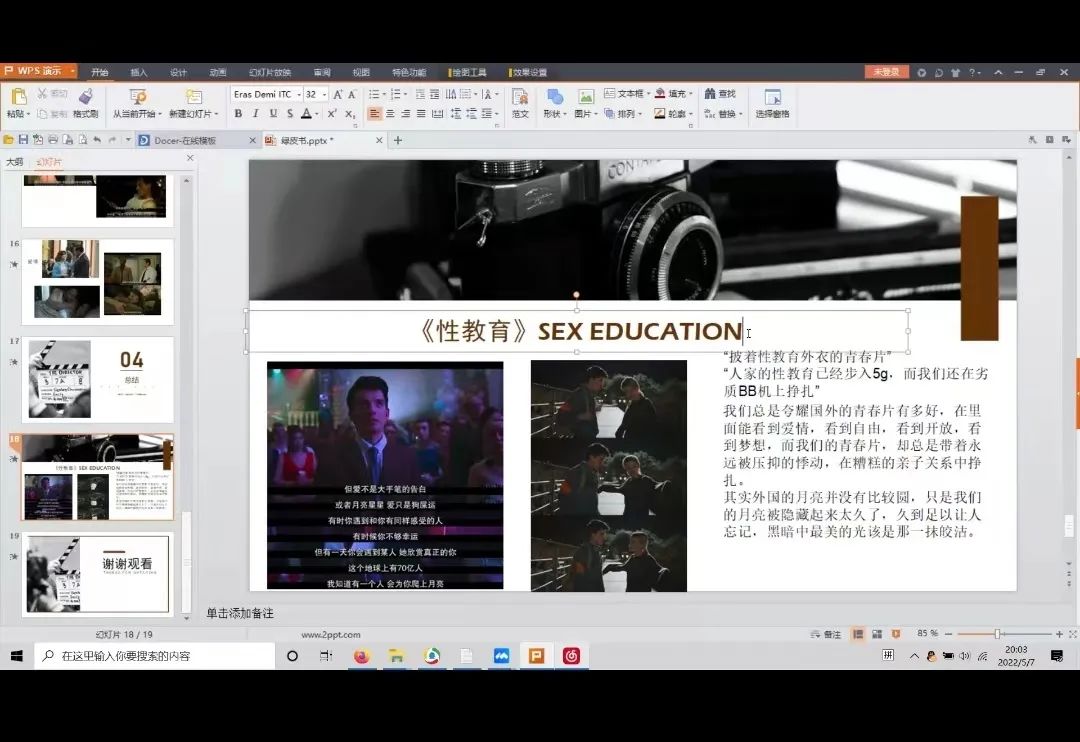This screenshot has width=1080, height=742.
Task: Select slide 17 thumbnail in the panel
Action: tap(95, 380)
